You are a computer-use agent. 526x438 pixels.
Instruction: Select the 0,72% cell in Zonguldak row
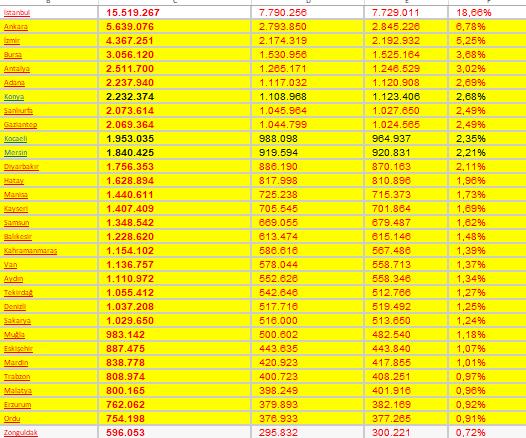coord(487,432)
